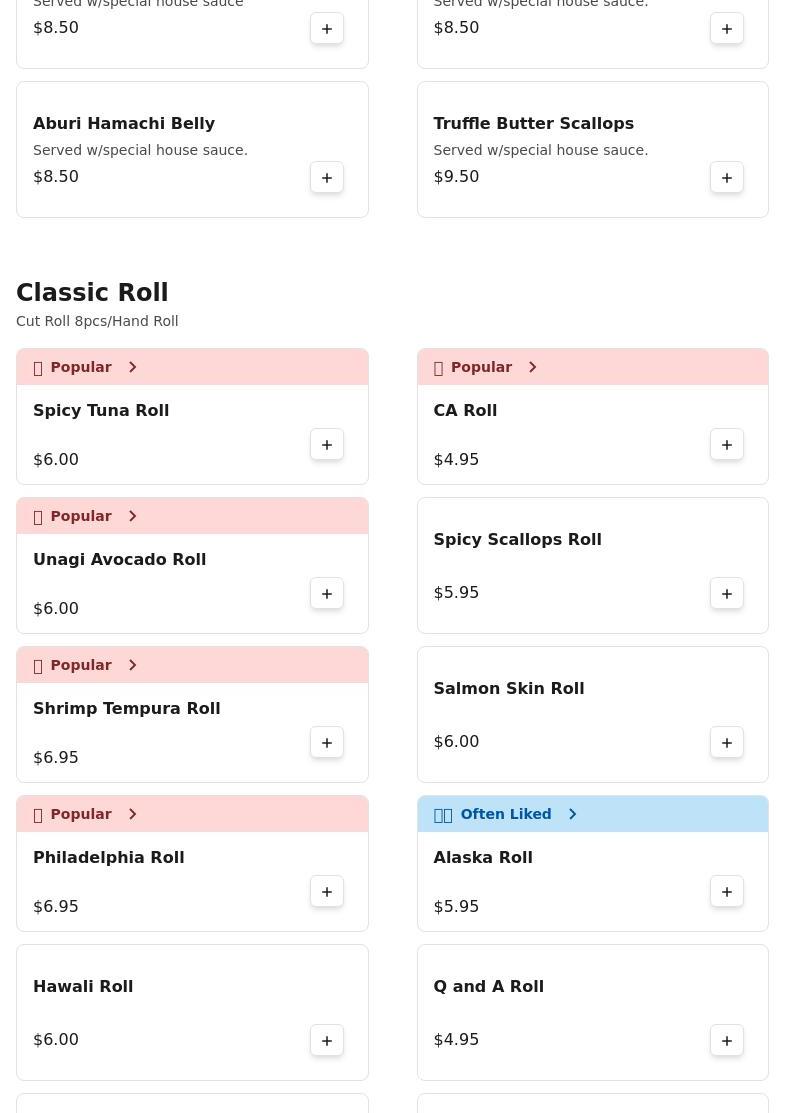Add CA Roll using plus button
Screen dimensions: 785x1113
coord(727,445)
